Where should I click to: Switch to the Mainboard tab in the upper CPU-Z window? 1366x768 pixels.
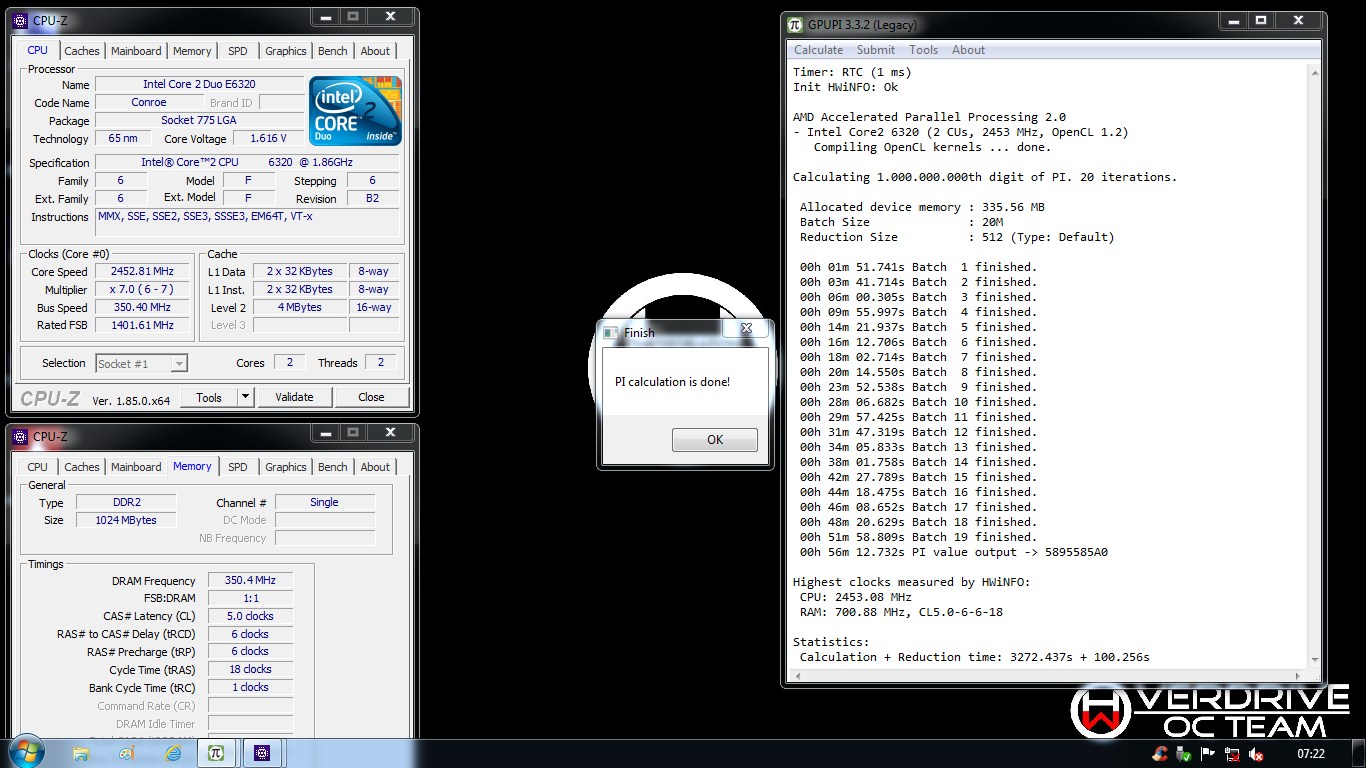point(136,51)
